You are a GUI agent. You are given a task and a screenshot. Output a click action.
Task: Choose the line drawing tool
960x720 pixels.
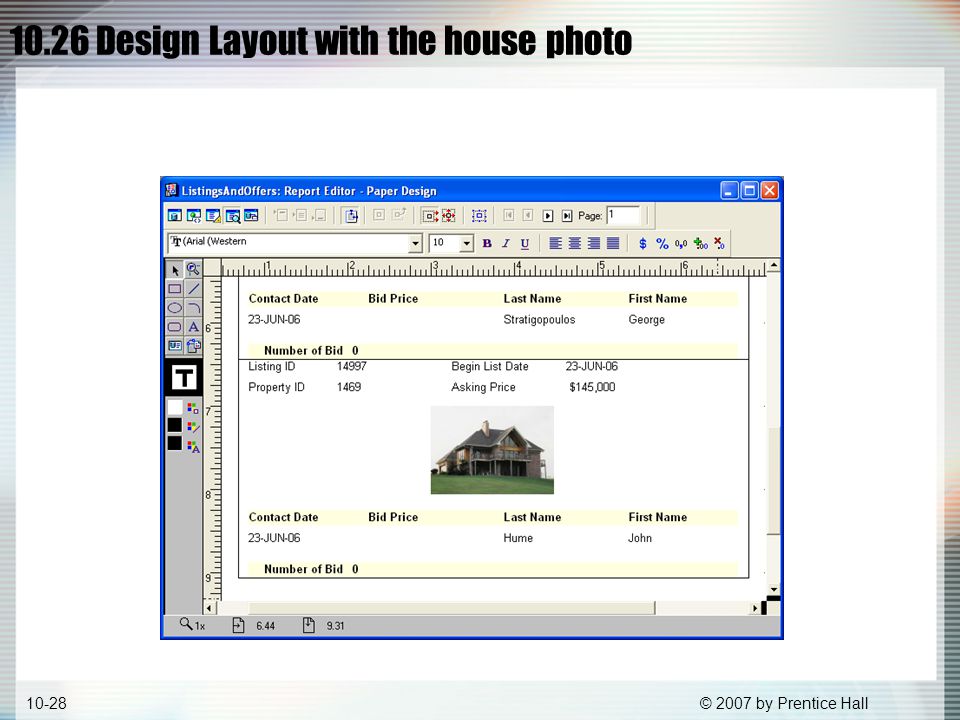click(x=193, y=288)
